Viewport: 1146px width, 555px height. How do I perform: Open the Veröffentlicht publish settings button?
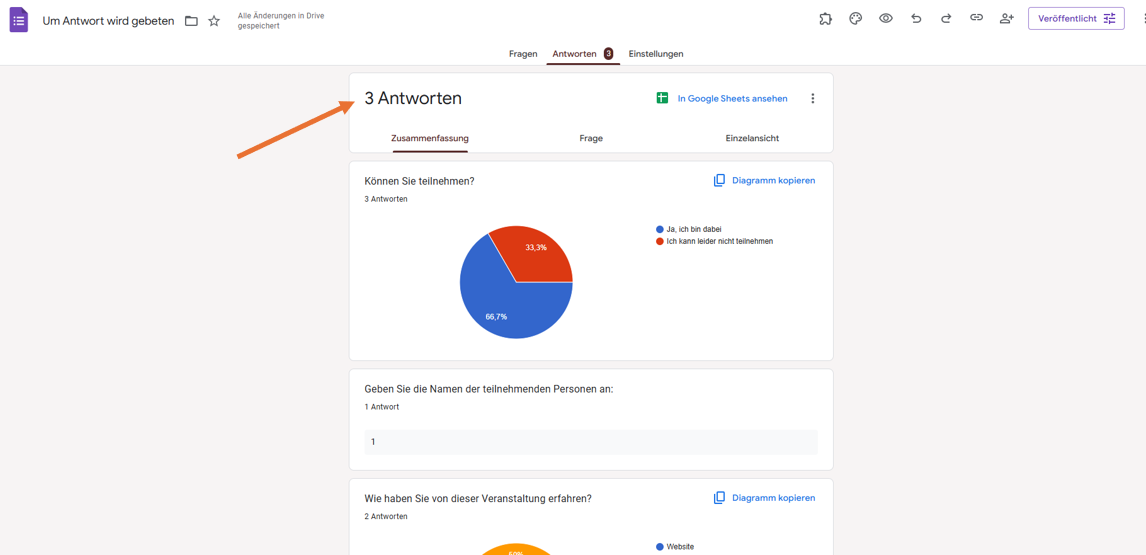pyautogui.click(x=1076, y=18)
